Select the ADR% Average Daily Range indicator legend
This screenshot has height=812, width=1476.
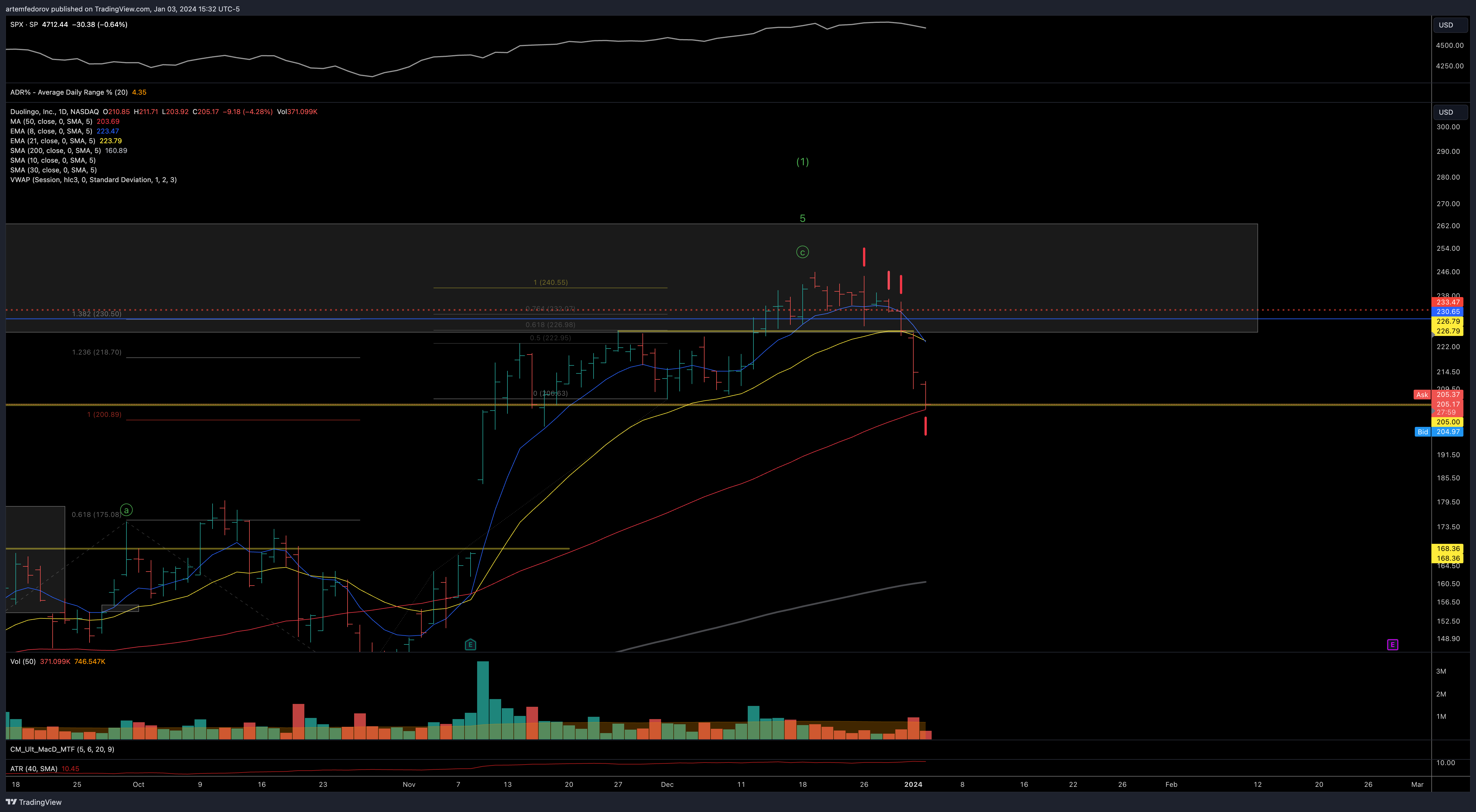[x=69, y=92]
